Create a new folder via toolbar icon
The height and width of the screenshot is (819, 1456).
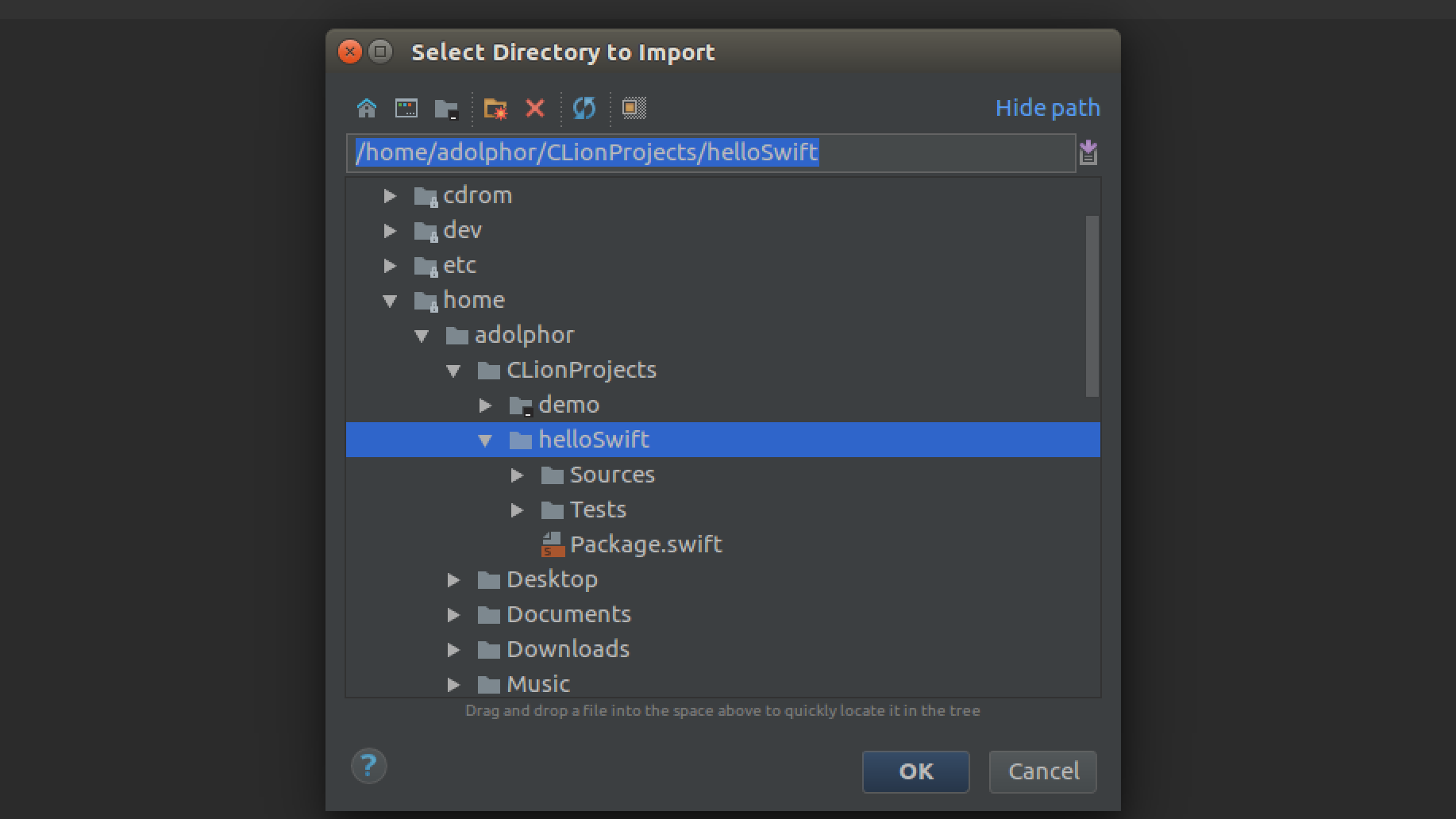(495, 109)
